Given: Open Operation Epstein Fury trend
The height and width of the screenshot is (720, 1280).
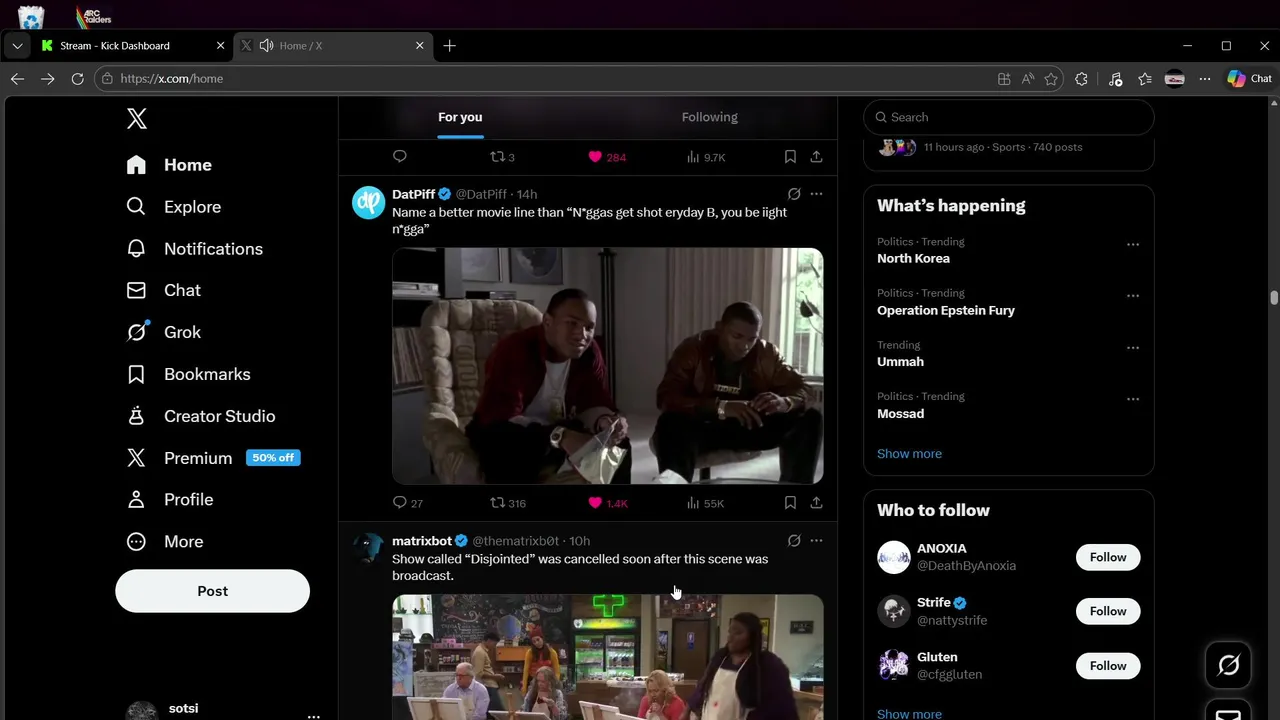Looking at the screenshot, I should [946, 311].
